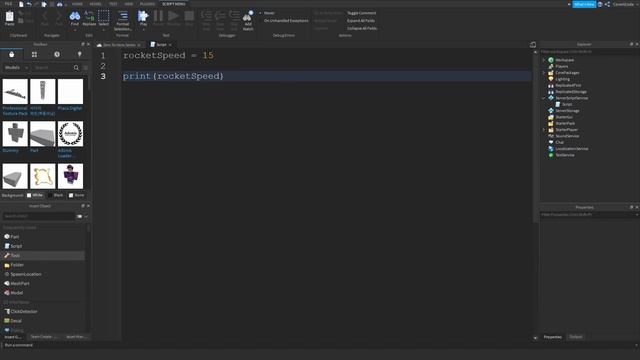Switch to Properties tab at bottom right
Viewport: 640px width, 360px height.
(x=553, y=337)
